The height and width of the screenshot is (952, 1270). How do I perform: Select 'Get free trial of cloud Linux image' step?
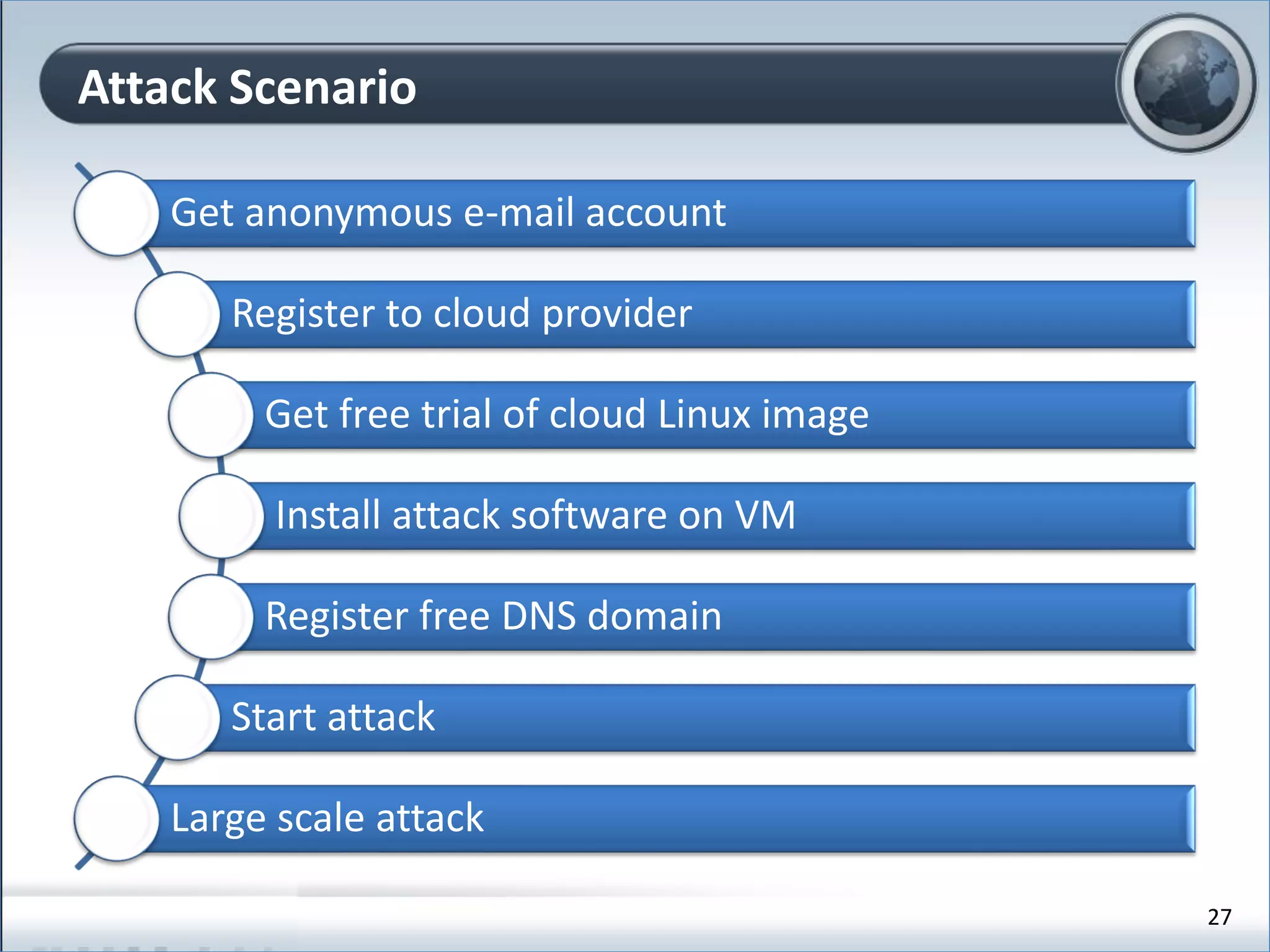click(717, 415)
